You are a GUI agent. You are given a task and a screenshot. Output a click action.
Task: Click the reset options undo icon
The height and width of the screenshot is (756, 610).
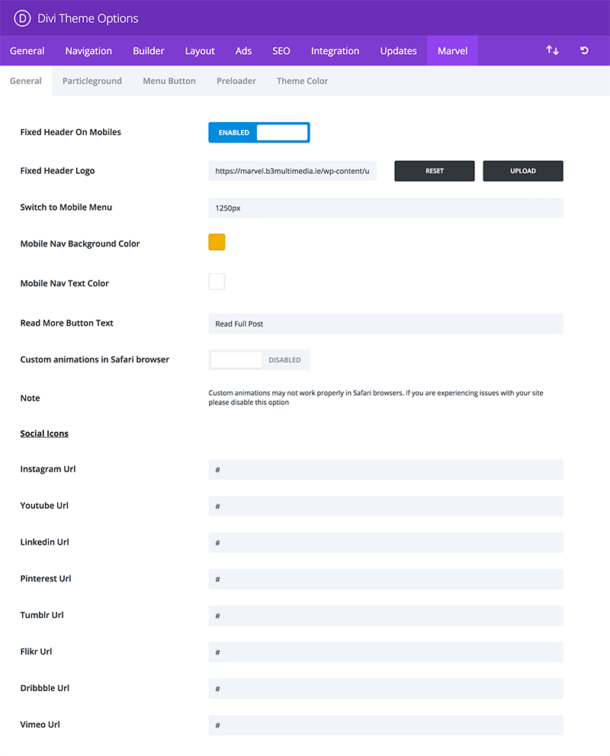click(585, 51)
